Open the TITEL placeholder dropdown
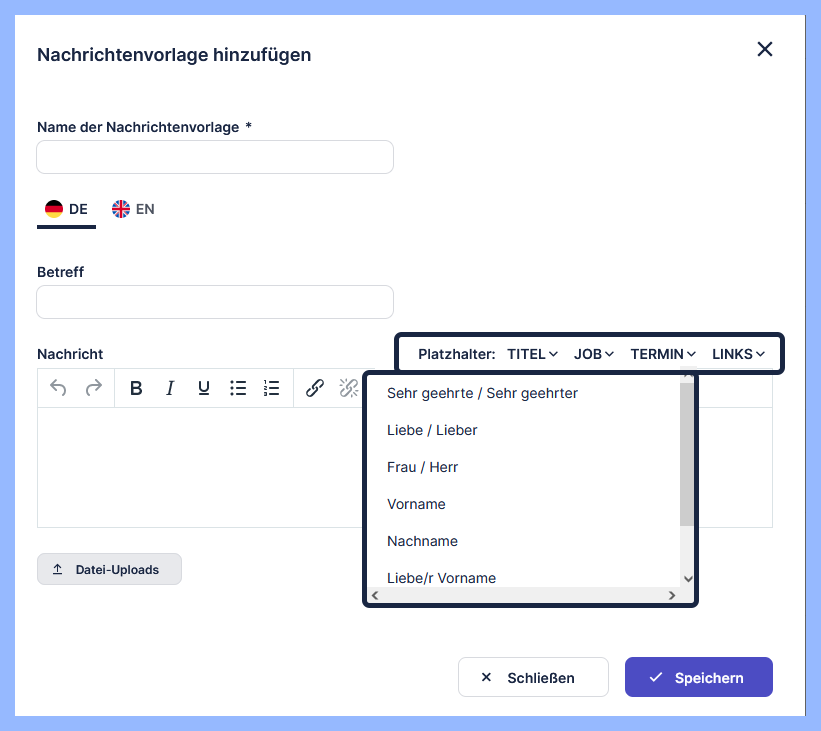The height and width of the screenshot is (731, 821). coord(532,353)
